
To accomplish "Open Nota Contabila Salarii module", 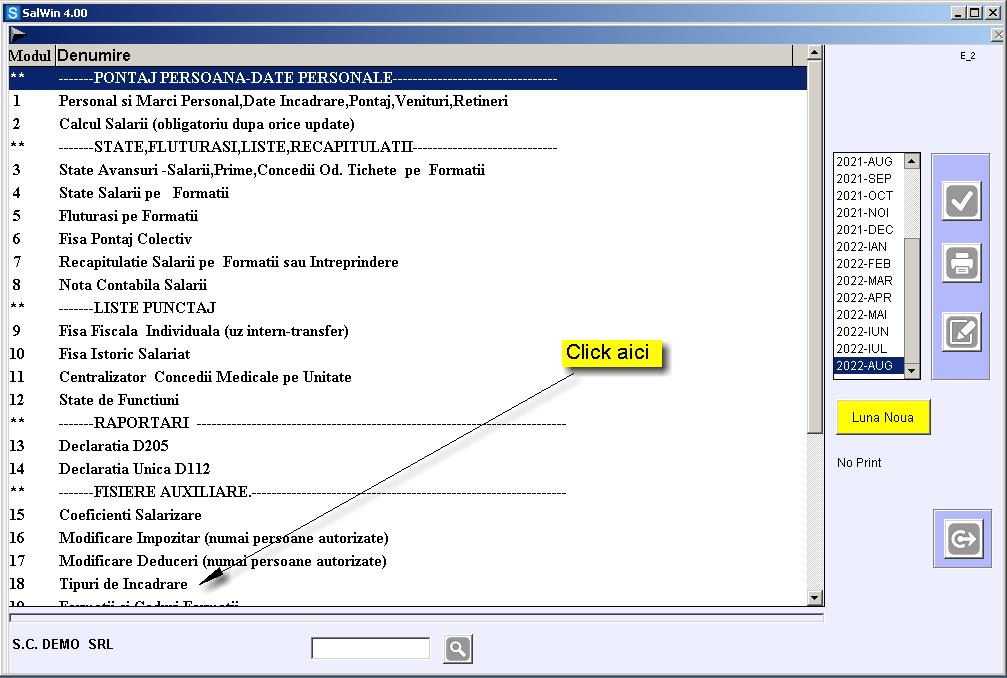I will tap(132, 285).
